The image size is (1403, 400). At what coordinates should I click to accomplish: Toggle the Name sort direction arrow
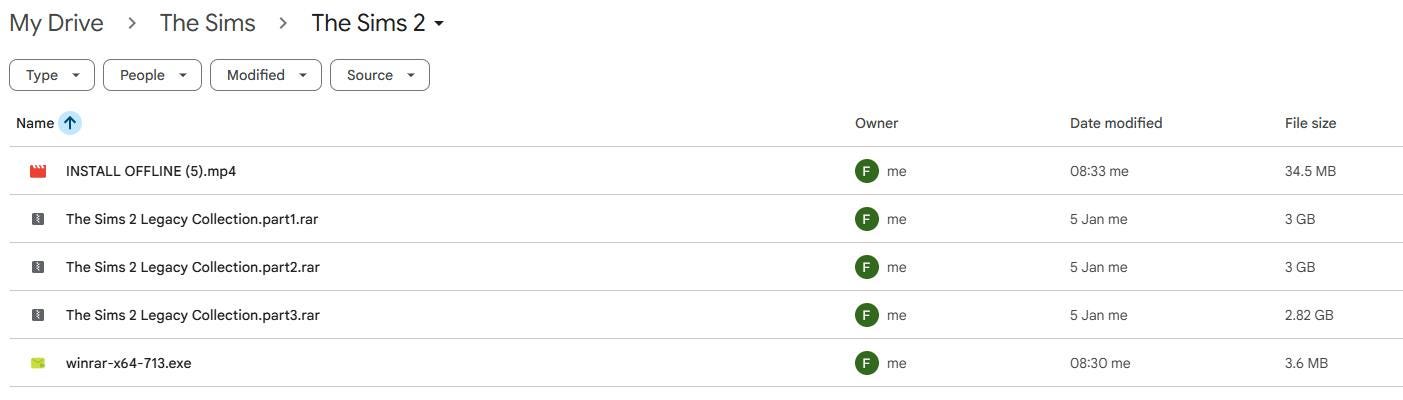[70, 123]
